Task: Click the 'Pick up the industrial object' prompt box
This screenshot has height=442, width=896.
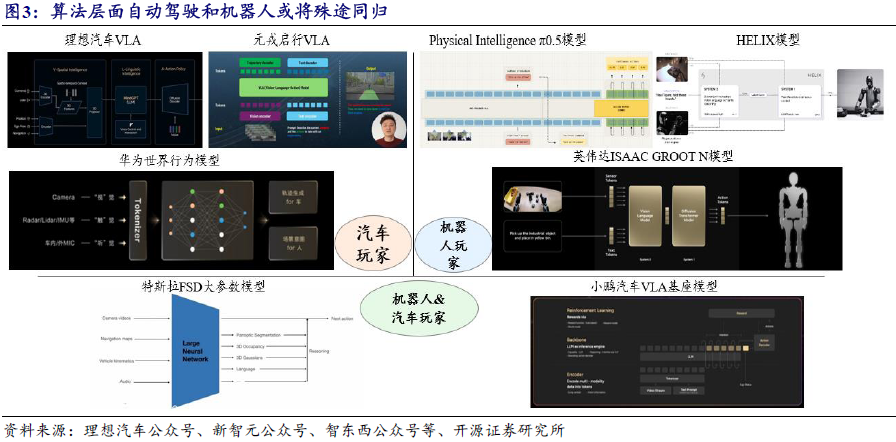Action: 532,235
